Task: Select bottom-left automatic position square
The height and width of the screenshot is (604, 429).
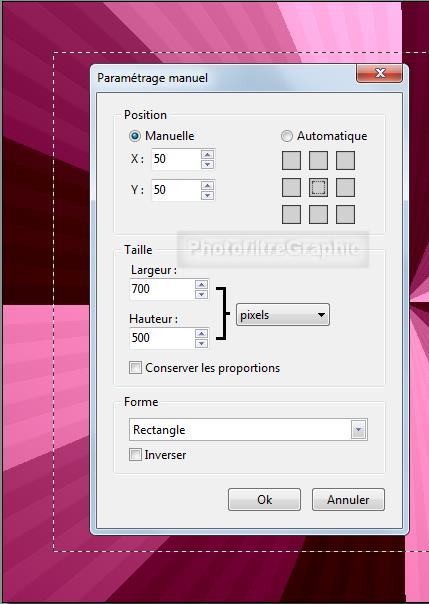Action: tap(291, 214)
